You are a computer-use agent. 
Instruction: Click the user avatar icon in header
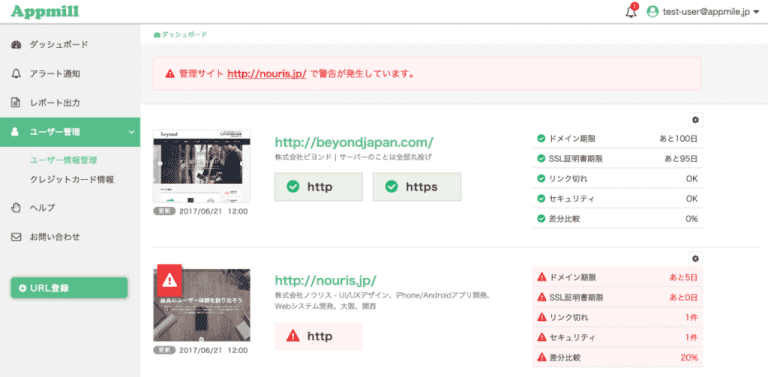[652, 12]
